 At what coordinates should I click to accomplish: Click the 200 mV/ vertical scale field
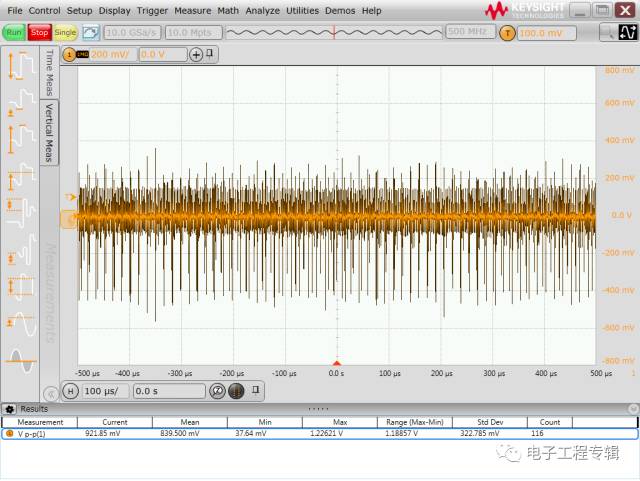pos(112,54)
